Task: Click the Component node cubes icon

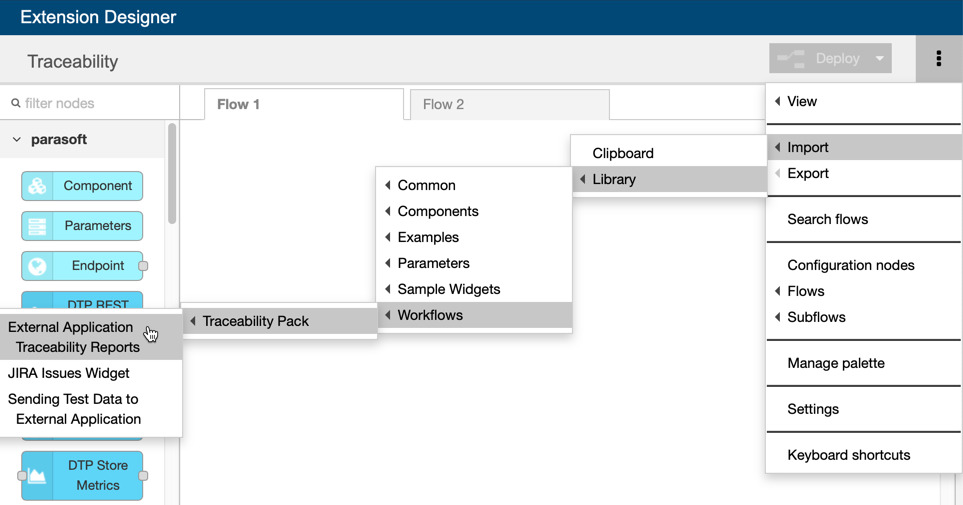Action: click(37, 186)
